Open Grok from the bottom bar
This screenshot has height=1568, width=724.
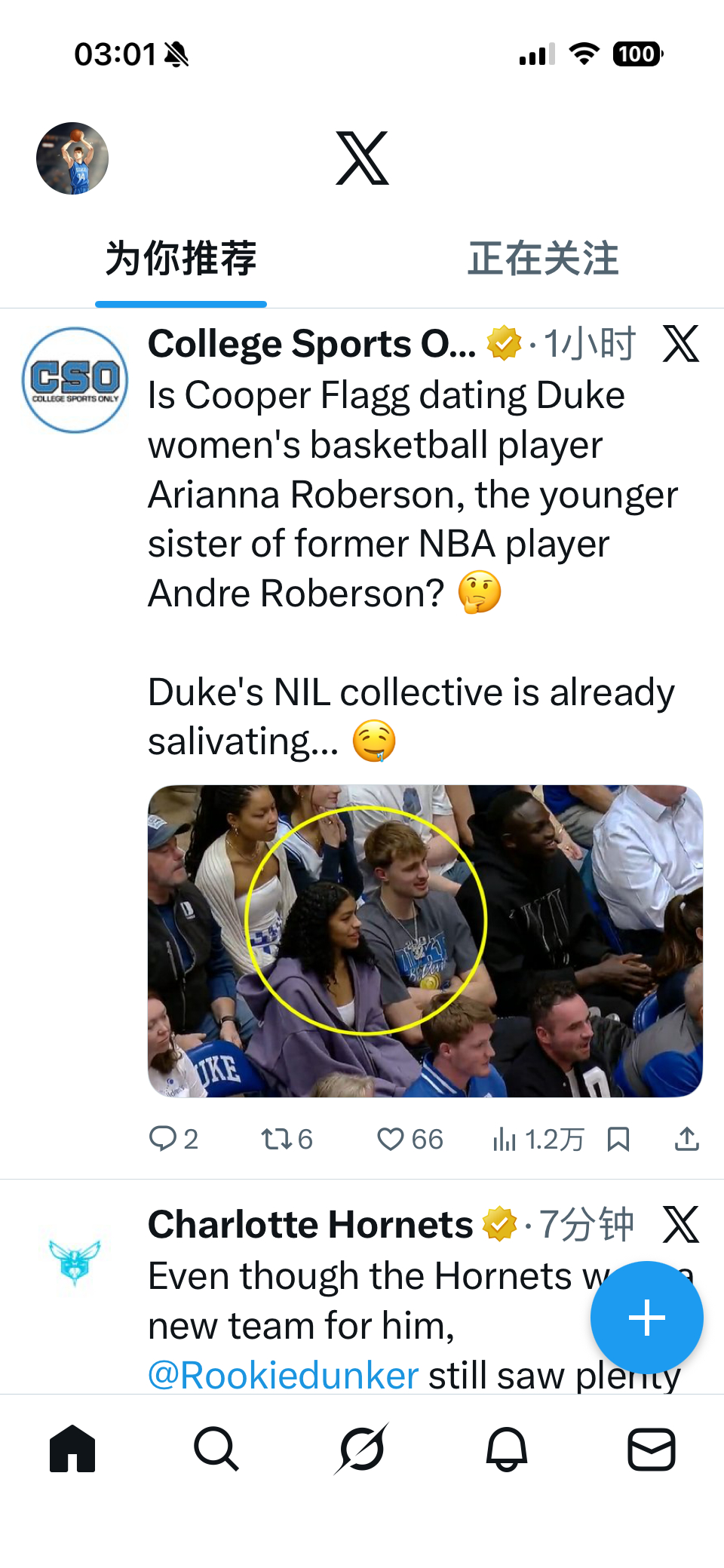(x=362, y=1449)
